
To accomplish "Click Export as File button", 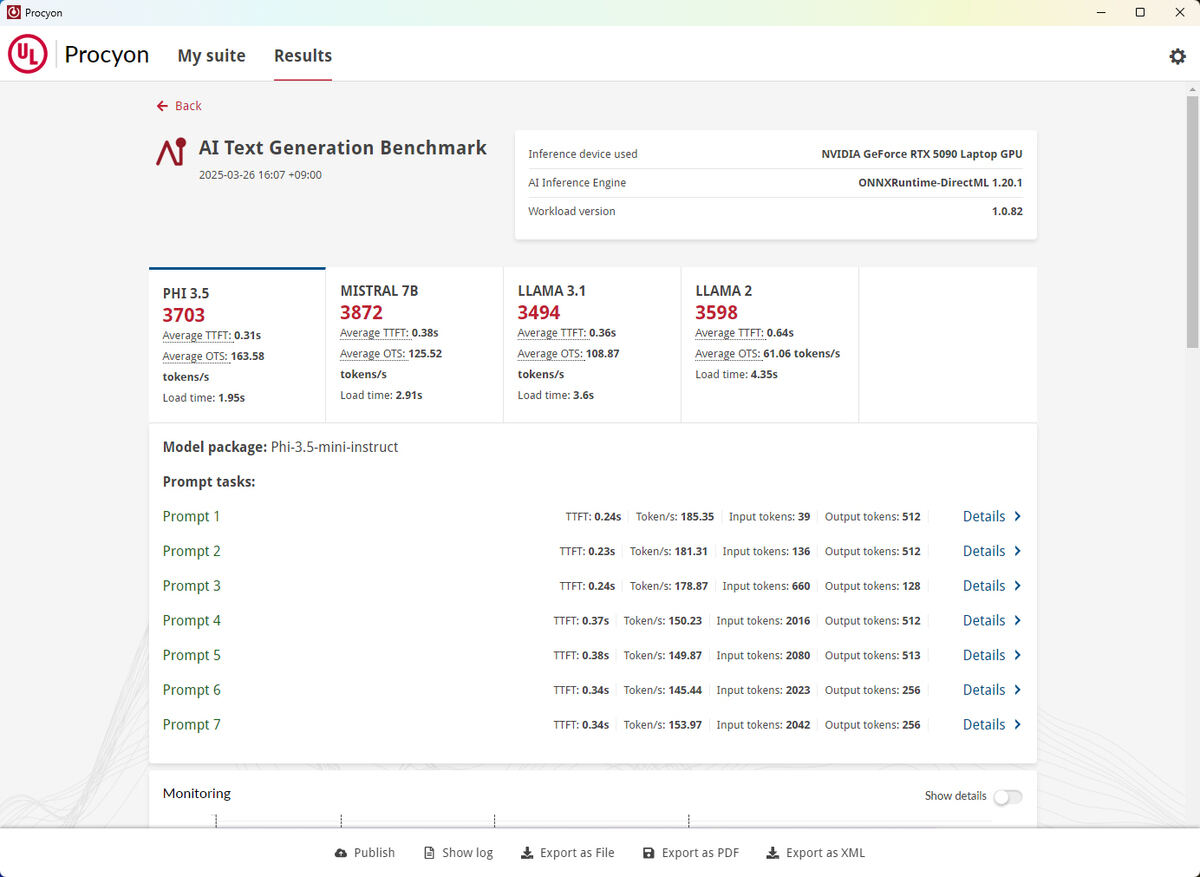I will (568, 853).
